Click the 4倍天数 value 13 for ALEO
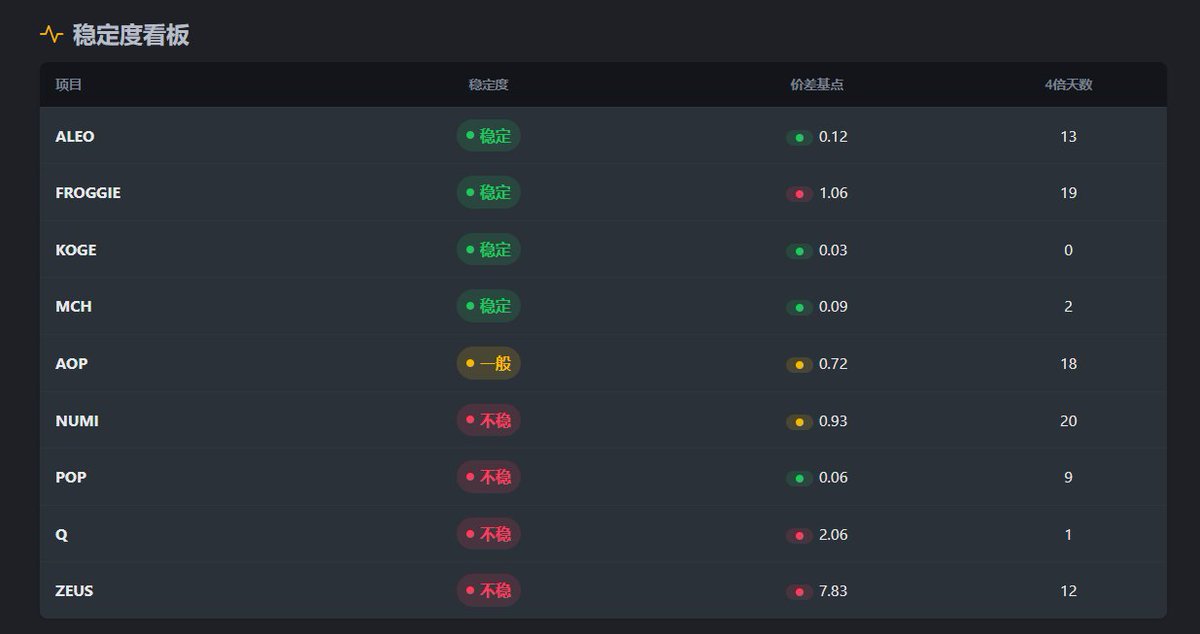 point(1068,136)
